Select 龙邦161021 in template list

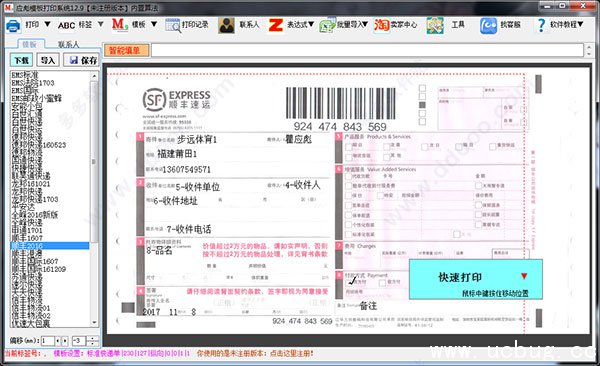pyautogui.click(x=31, y=184)
